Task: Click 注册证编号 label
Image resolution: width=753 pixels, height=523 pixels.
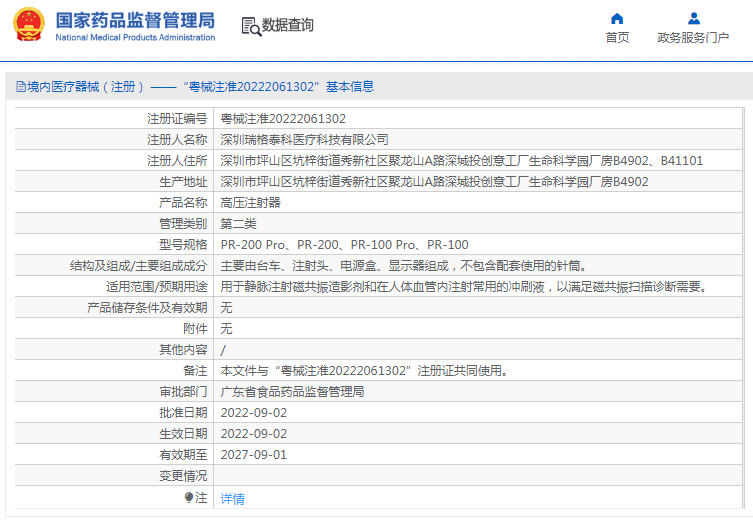Action: 177,119
